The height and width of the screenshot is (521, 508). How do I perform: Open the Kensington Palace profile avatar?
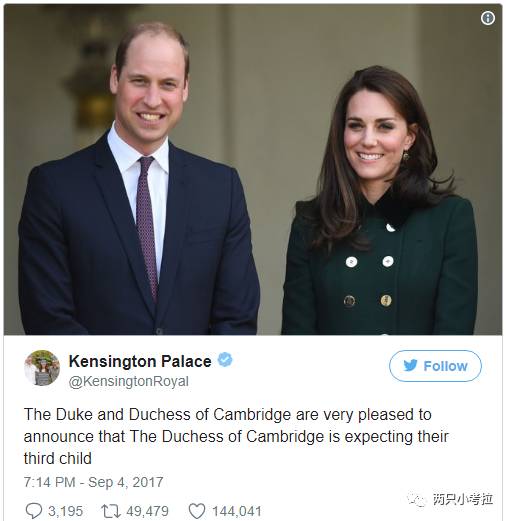[x=42, y=368]
